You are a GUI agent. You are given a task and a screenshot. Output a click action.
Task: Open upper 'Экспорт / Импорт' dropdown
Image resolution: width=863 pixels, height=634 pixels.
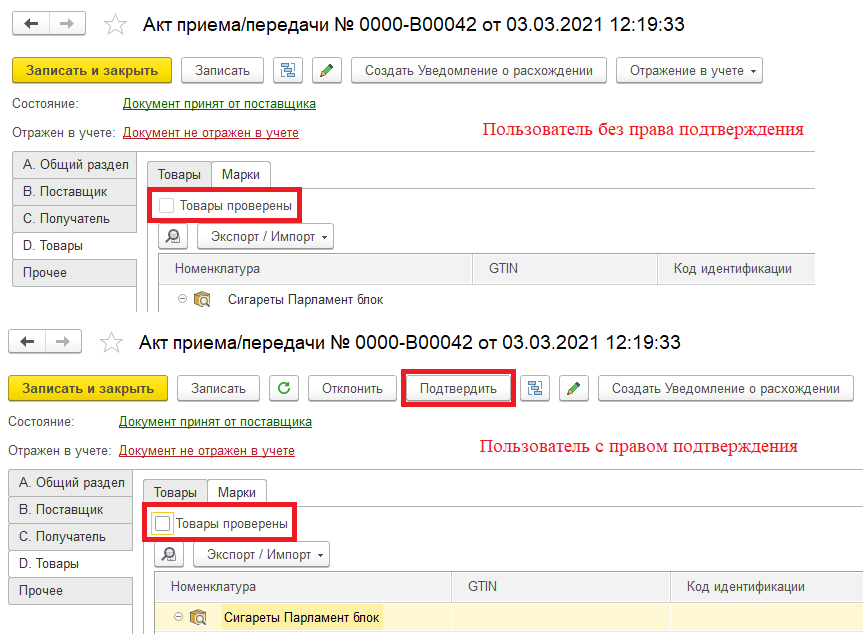265,237
